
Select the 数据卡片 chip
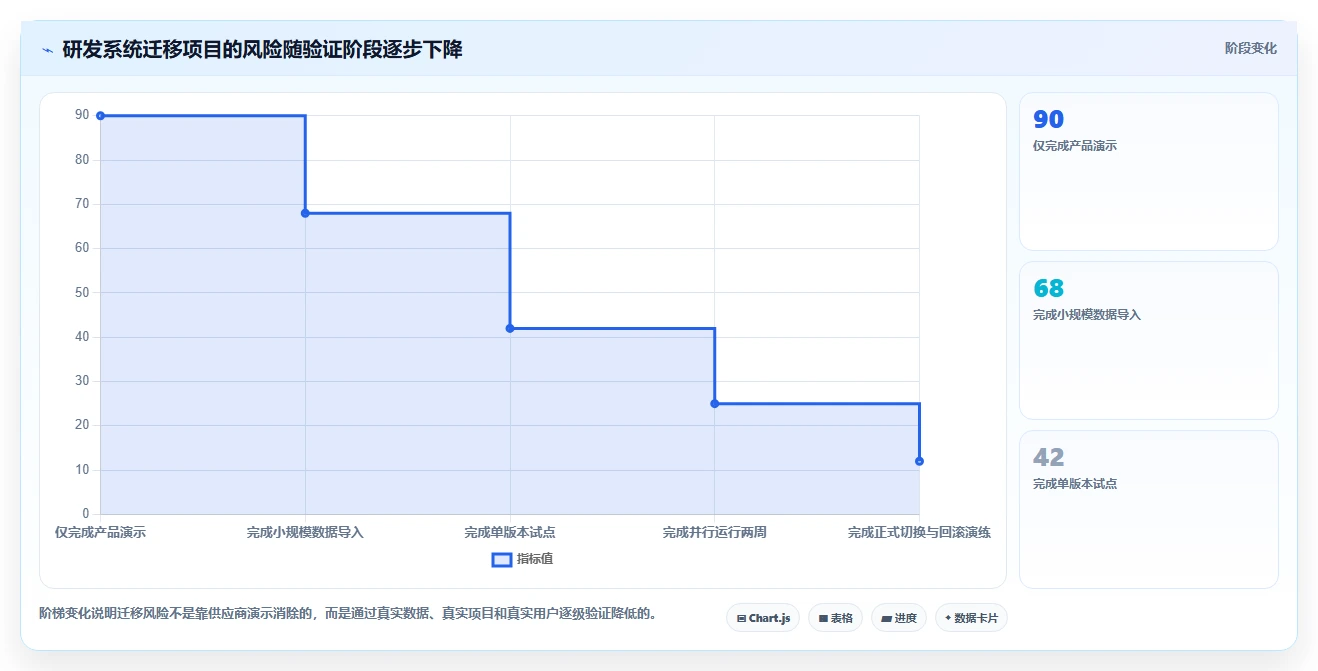(x=971, y=618)
